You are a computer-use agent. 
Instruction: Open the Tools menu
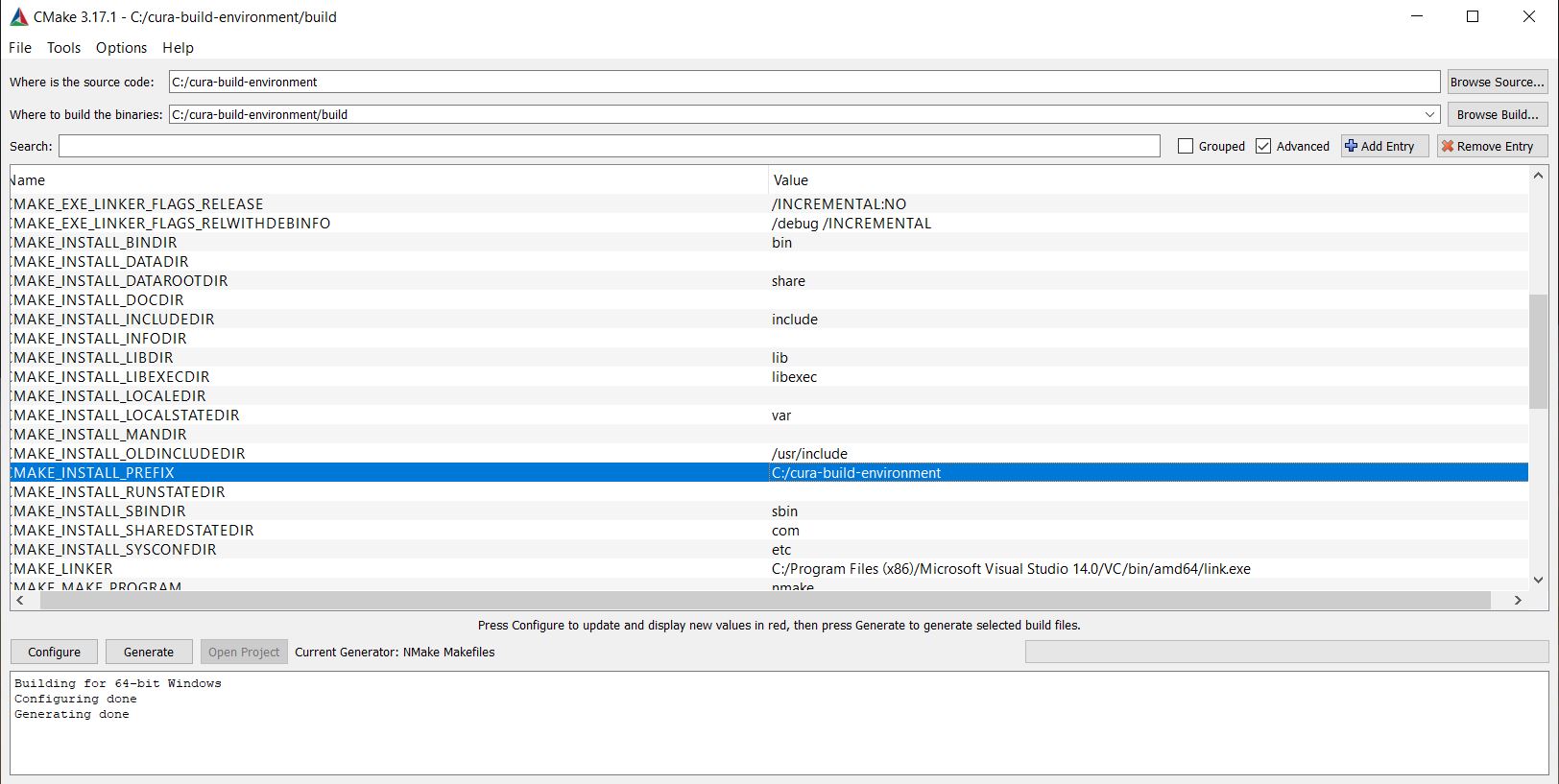pyautogui.click(x=63, y=47)
